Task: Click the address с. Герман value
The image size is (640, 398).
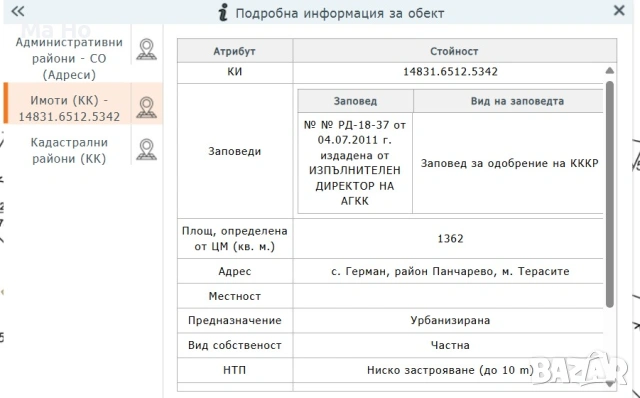Action: point(450,271)
